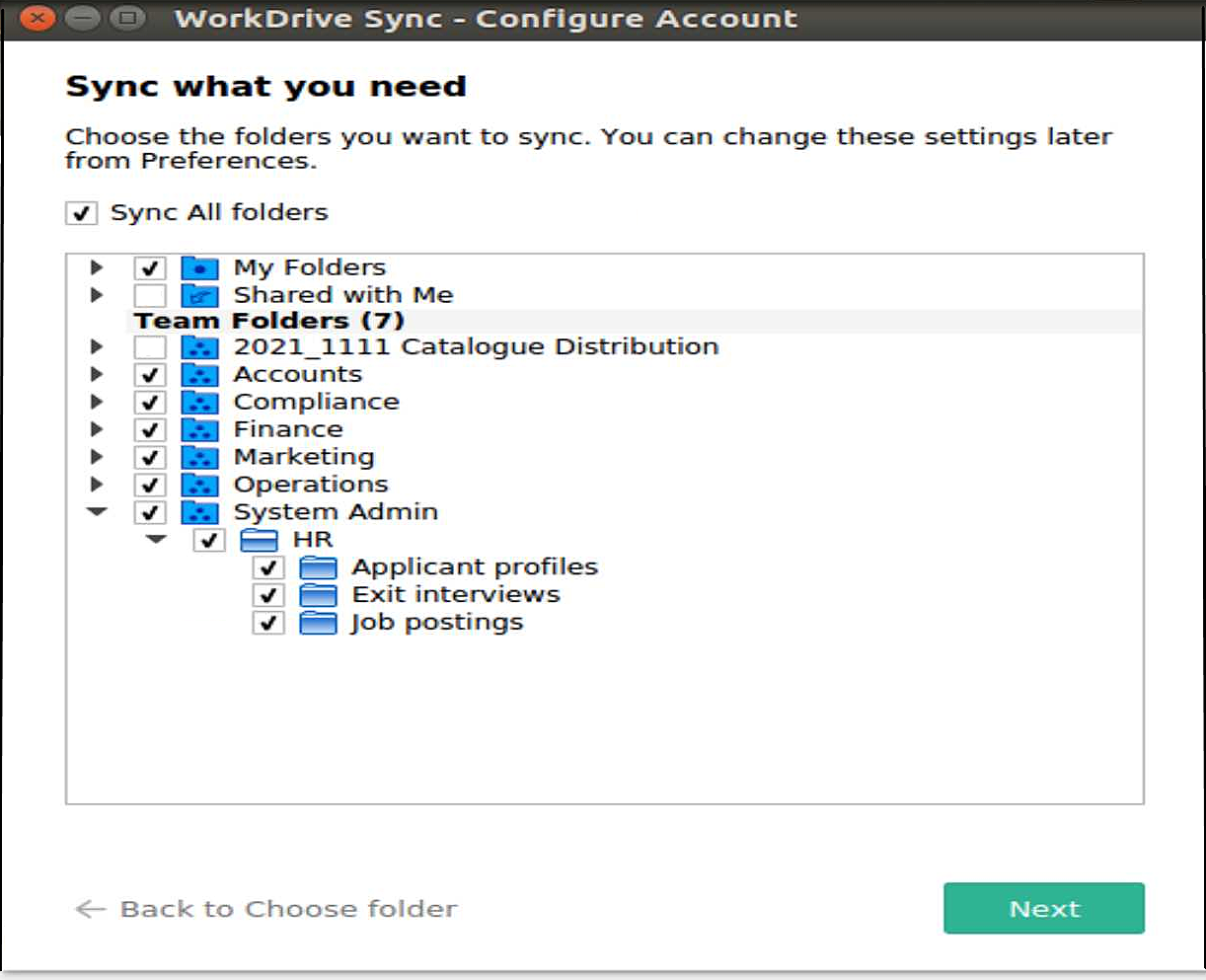
Task: Untick the Marketing checkbox
Action: pyautogui.click(x=150, y=458)
